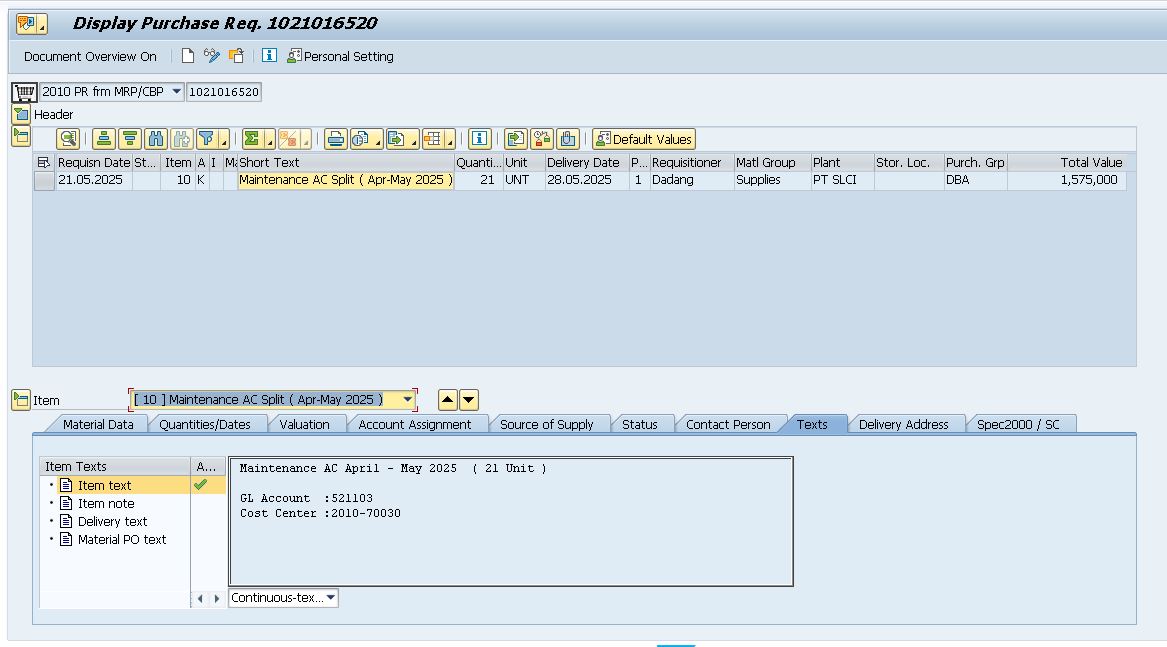The width and height of the screenshot is (1167, 647).
Task: Collapse the Item detail section
Action: point(21,400)
